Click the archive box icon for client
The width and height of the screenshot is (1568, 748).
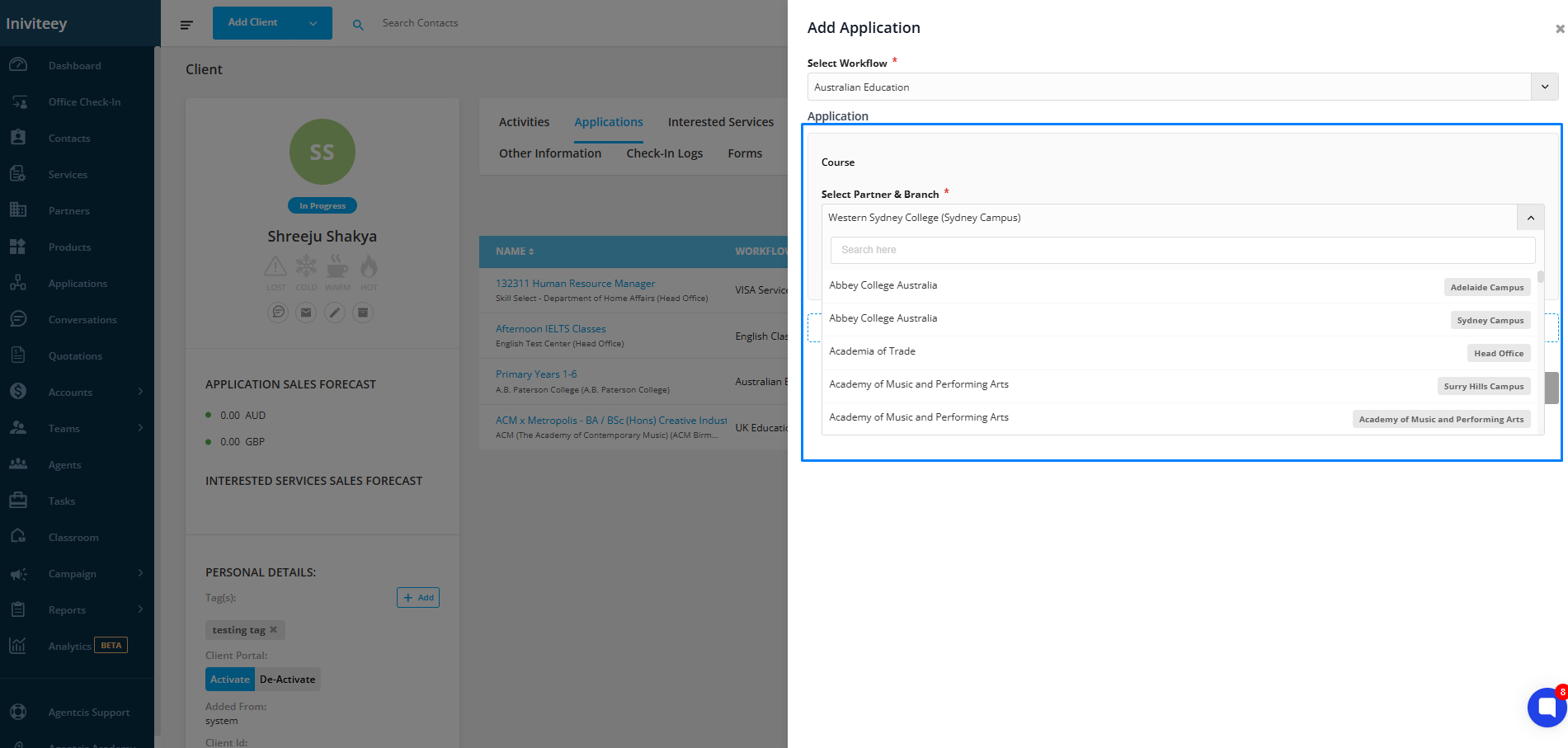[x=363, y=313]
